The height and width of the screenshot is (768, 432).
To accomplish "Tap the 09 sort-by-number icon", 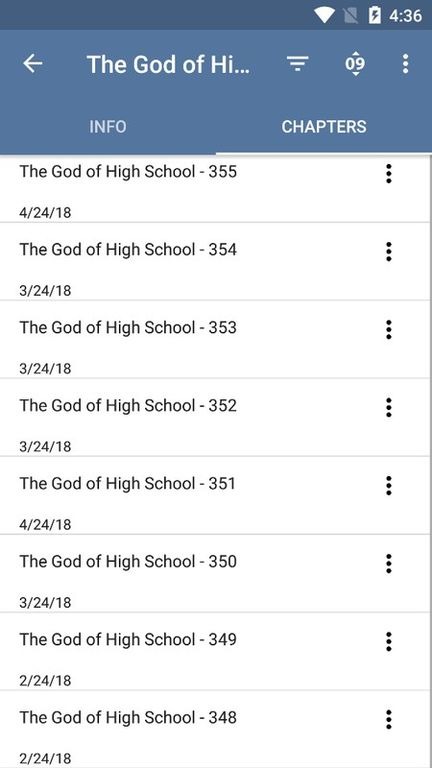I will pyautogui.click(x=355, y=64).
